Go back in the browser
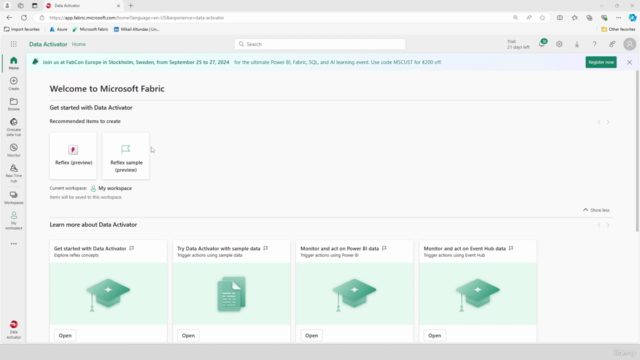Image resolution: width=640 pixels, height=360 pixels. pos(9,18)
